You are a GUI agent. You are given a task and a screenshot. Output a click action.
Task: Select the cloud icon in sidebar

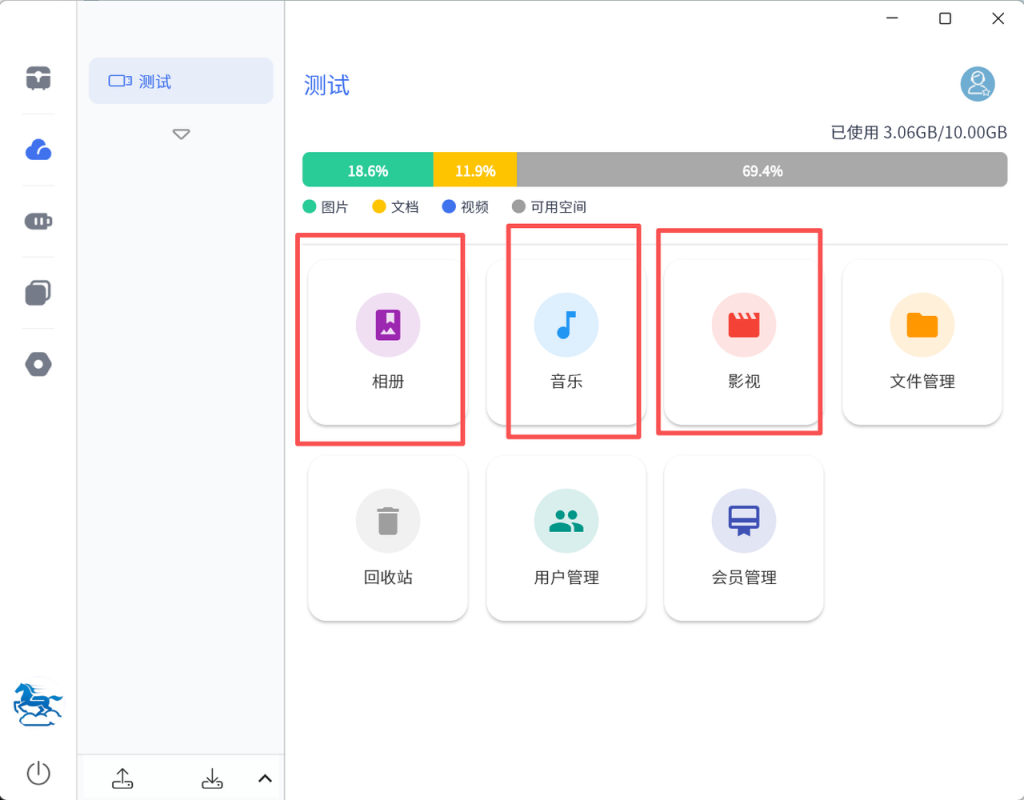[38, 150]
